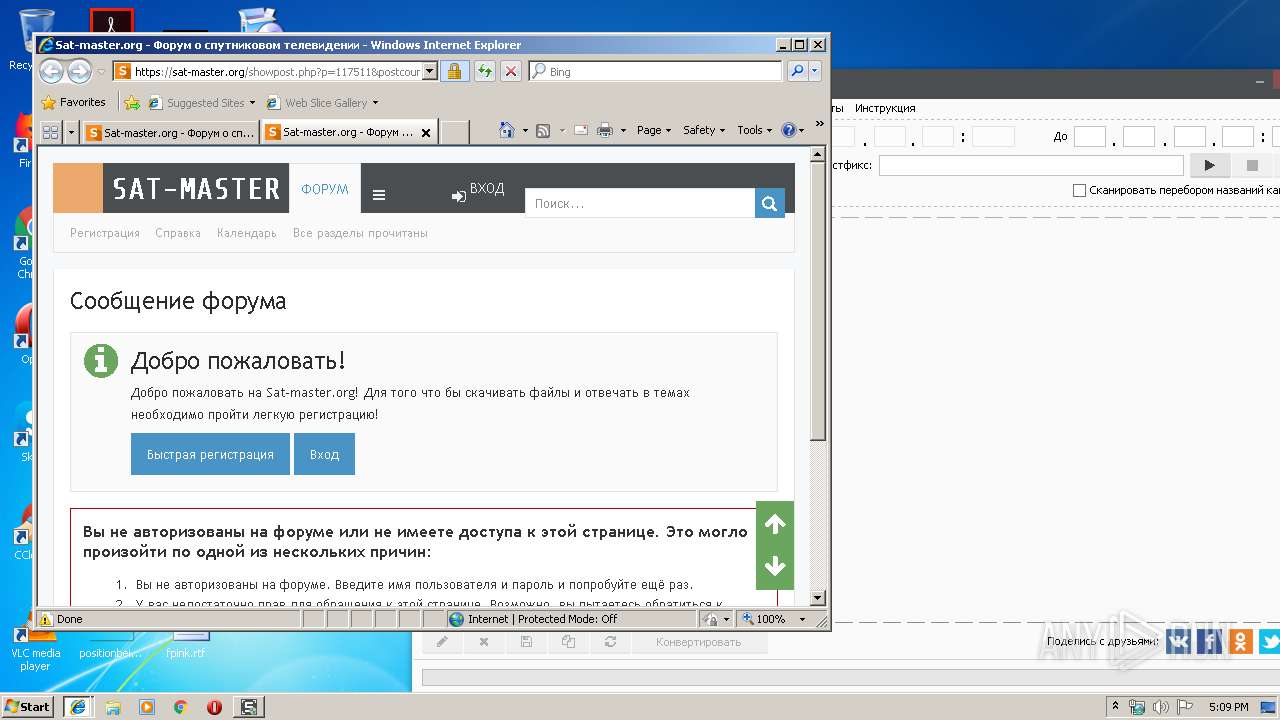Viewport: 1280px width, 720px height.
Task: Refresh the page with green arrows icon
Action: click(484, 71)
